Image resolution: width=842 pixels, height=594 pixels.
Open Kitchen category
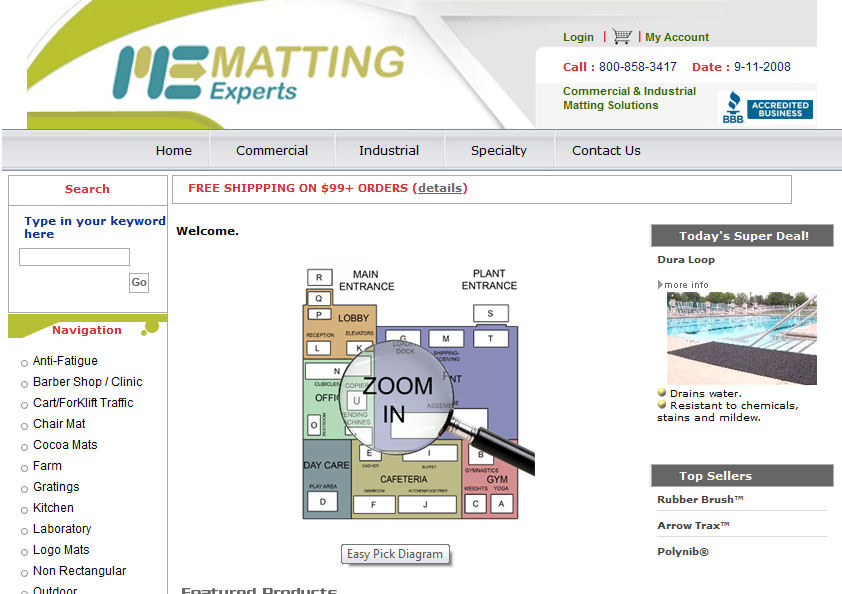click(53, 508)
